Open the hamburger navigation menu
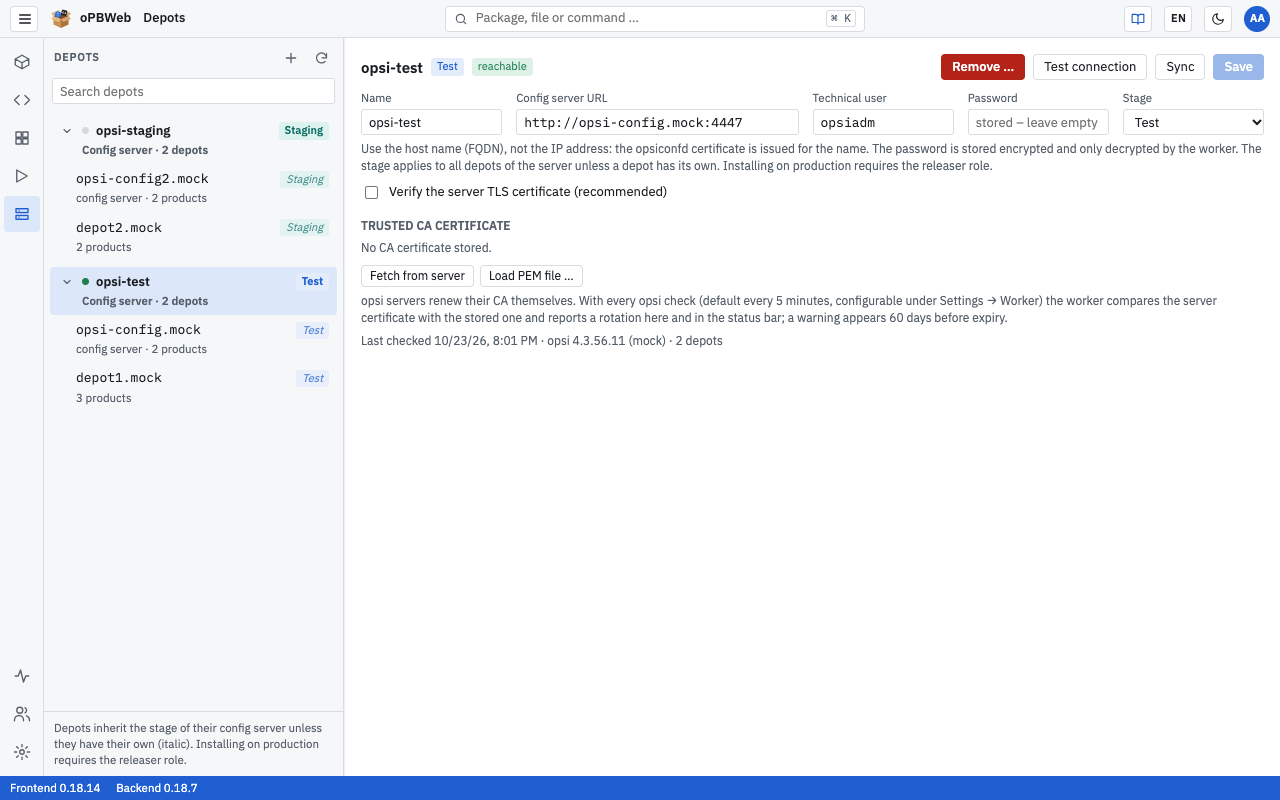The width and height of the screenshot is (1280, 800). (x=25, y=18)
